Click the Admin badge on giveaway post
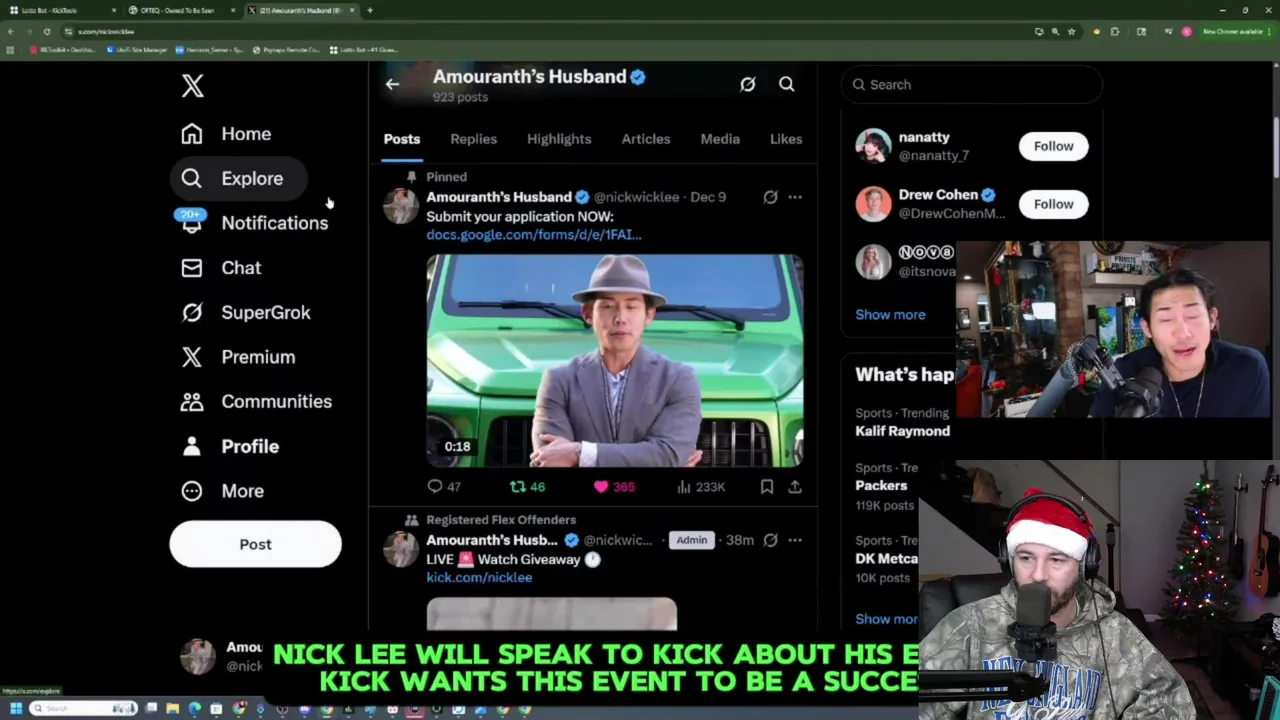1280x720 pixels. click(691, 540)
